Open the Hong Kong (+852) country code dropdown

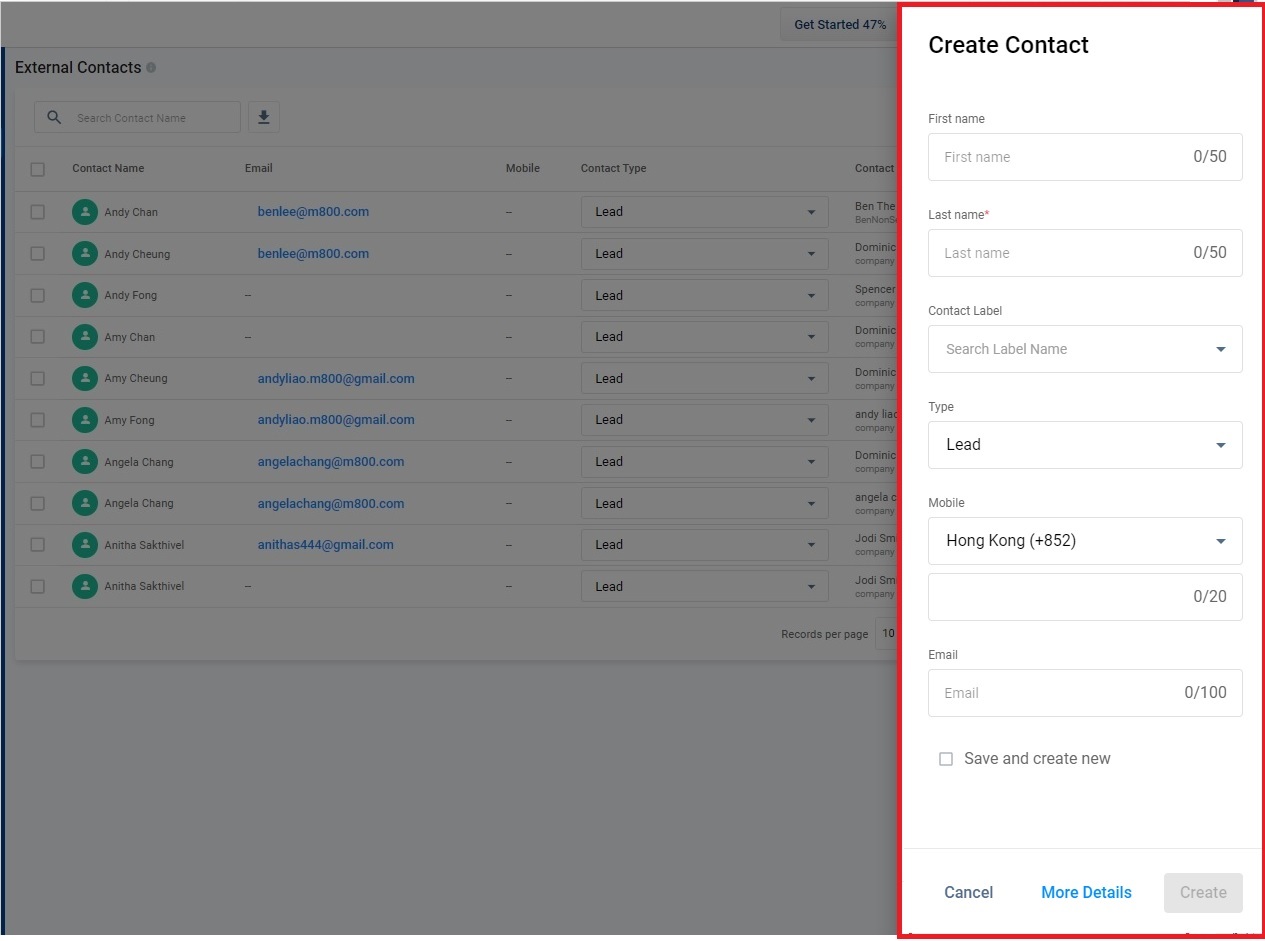click(x=1084, y=541)
